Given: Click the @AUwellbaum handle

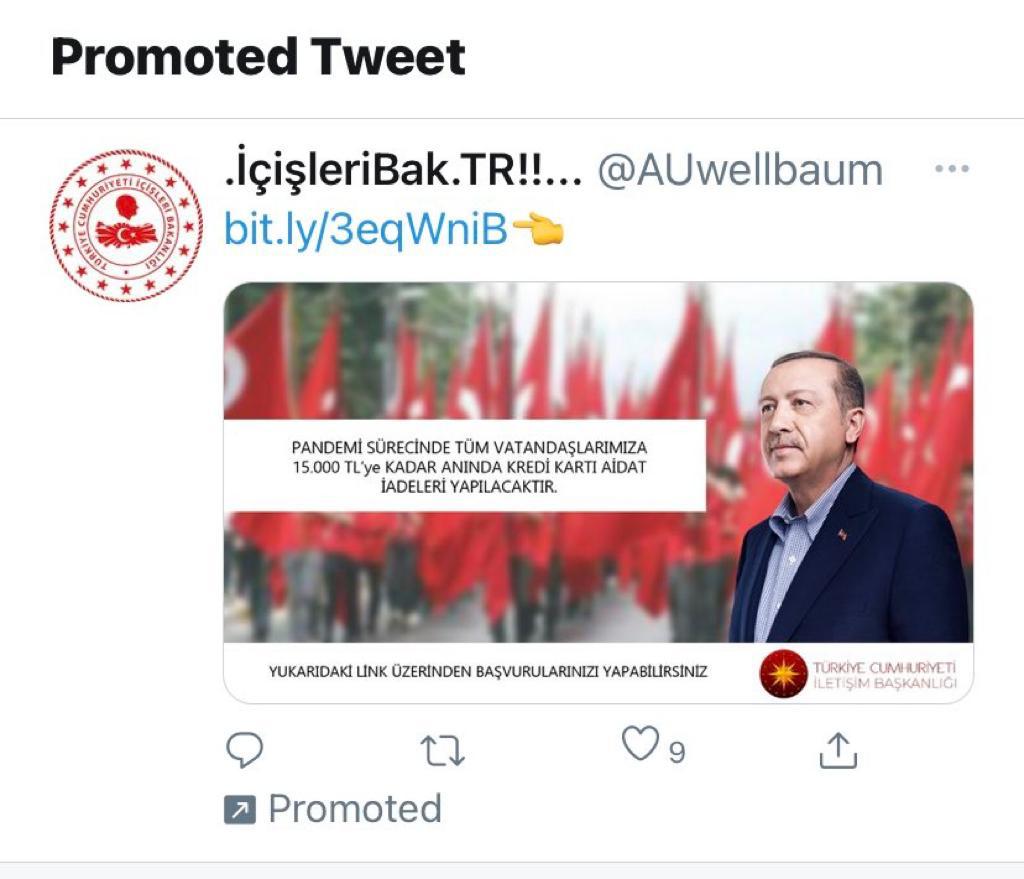Looking at the screenshot, I should point(740,171).
